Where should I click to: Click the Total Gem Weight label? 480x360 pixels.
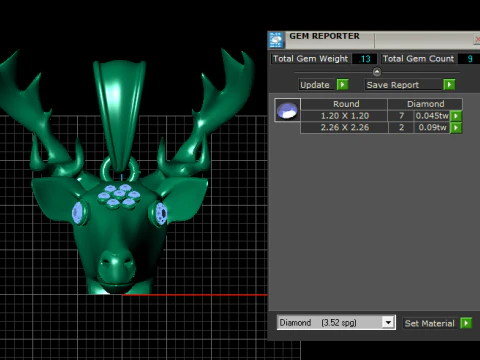pos(310,59)
